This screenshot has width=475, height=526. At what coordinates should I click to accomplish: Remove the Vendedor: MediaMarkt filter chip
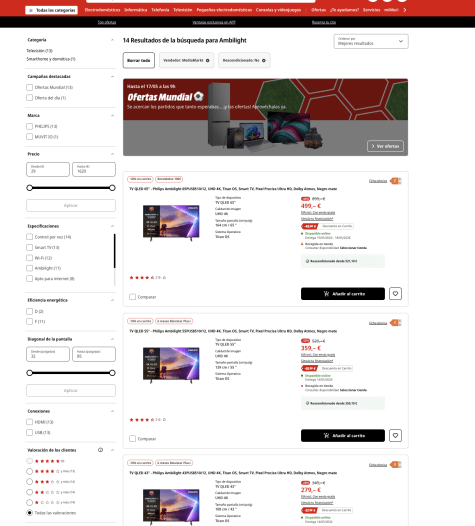click(x=208, y=60)
